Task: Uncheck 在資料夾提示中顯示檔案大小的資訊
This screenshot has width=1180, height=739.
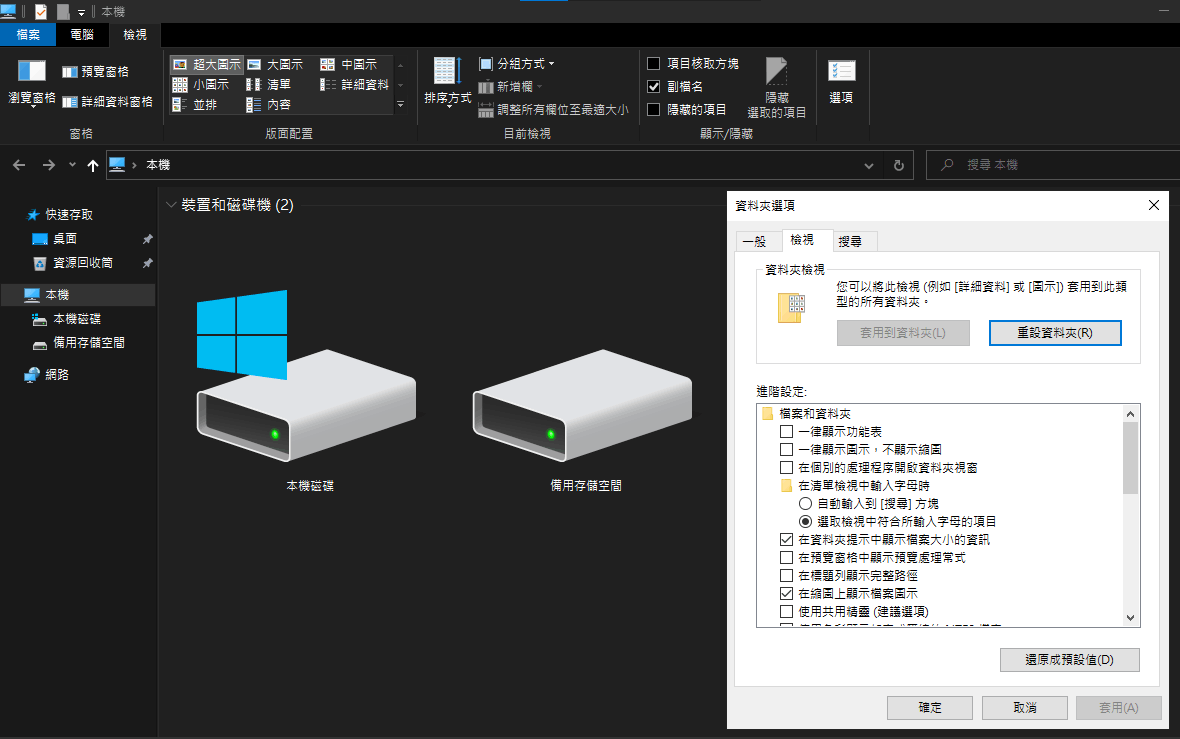Action: point(786,540)
